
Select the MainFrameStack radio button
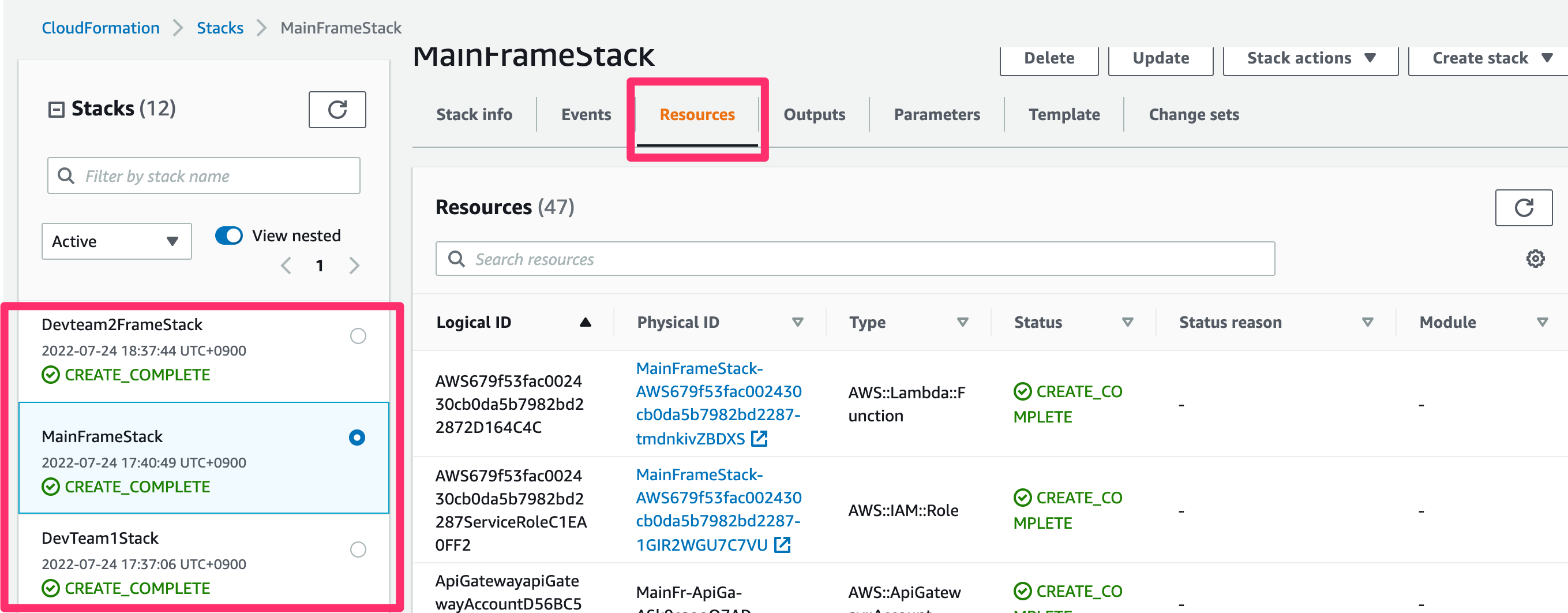pos(357,438)
